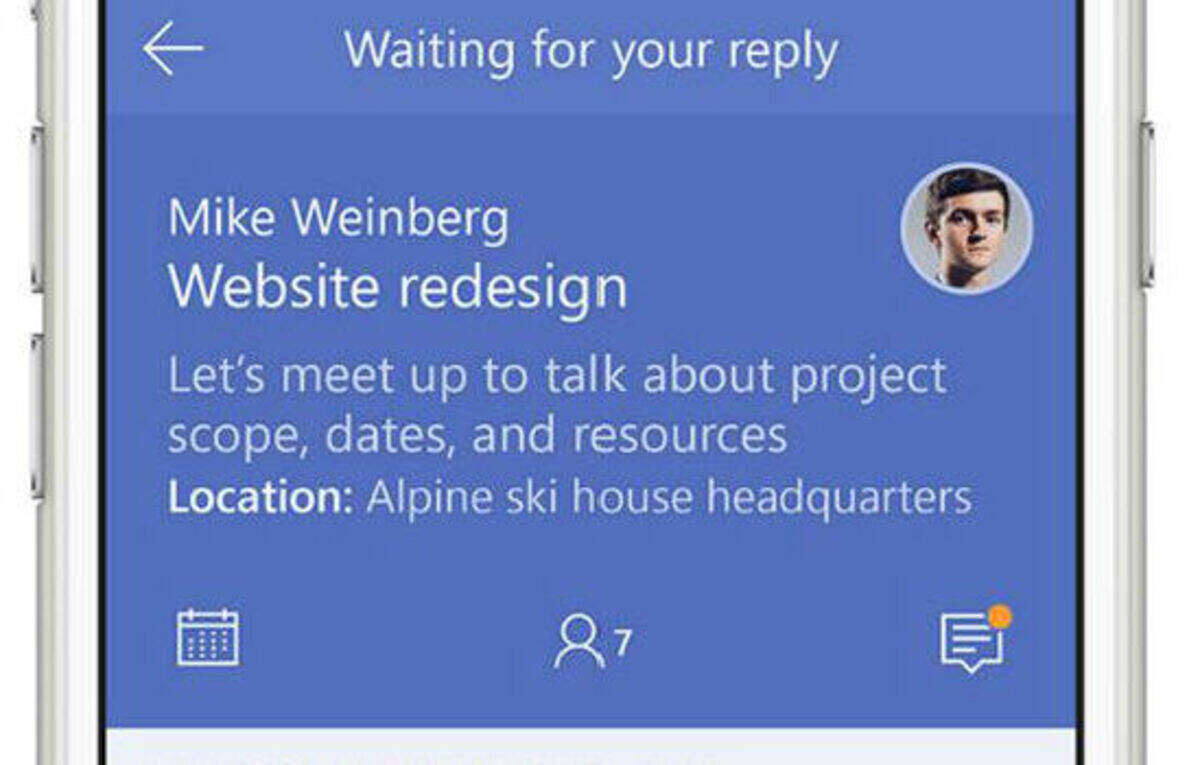Viewport: 1200px width, 765px height.
Task: Tap the white card below the meeting invite
Action: pyautogui.click(x=591, y=747)
